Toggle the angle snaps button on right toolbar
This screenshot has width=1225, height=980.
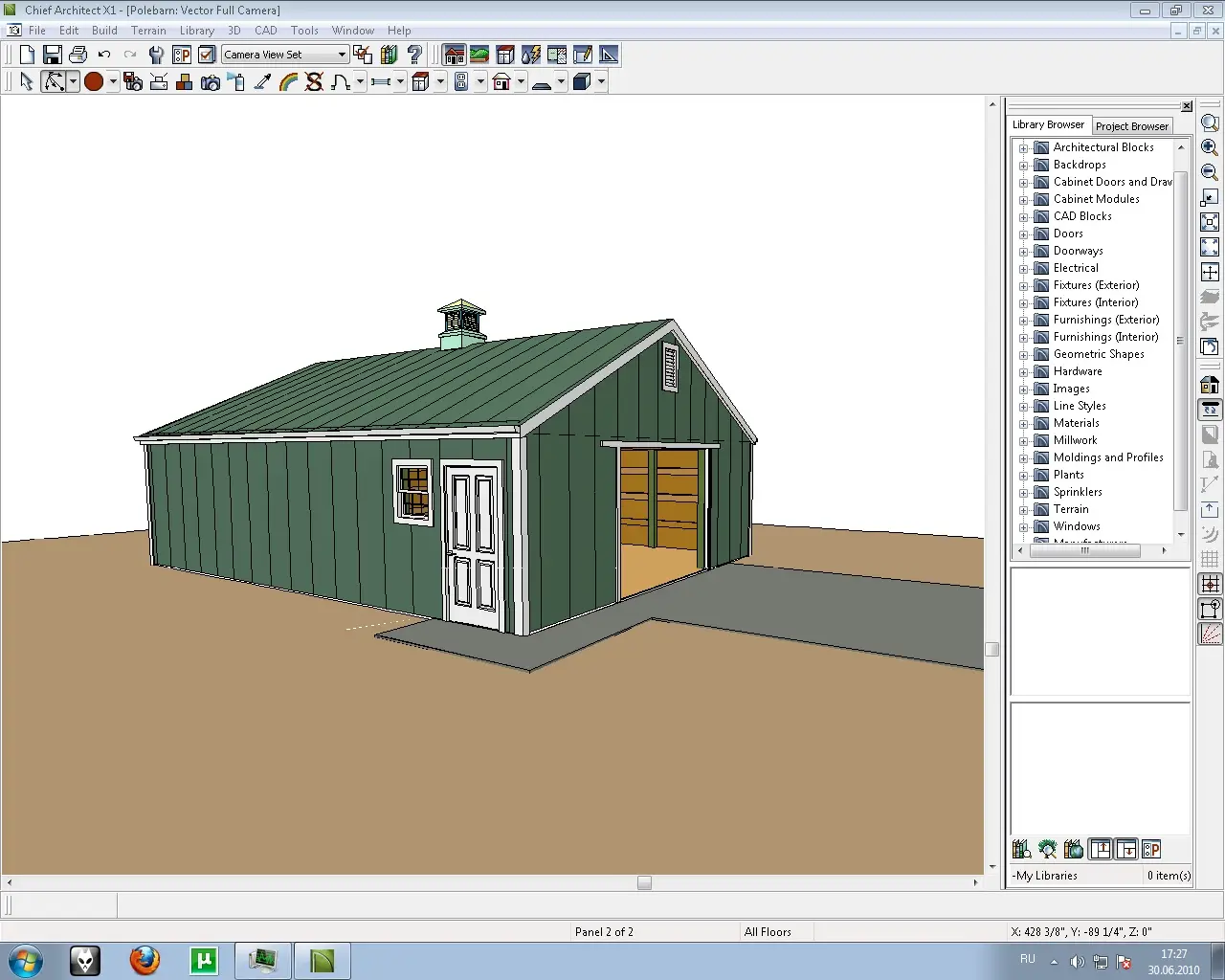1210,634
